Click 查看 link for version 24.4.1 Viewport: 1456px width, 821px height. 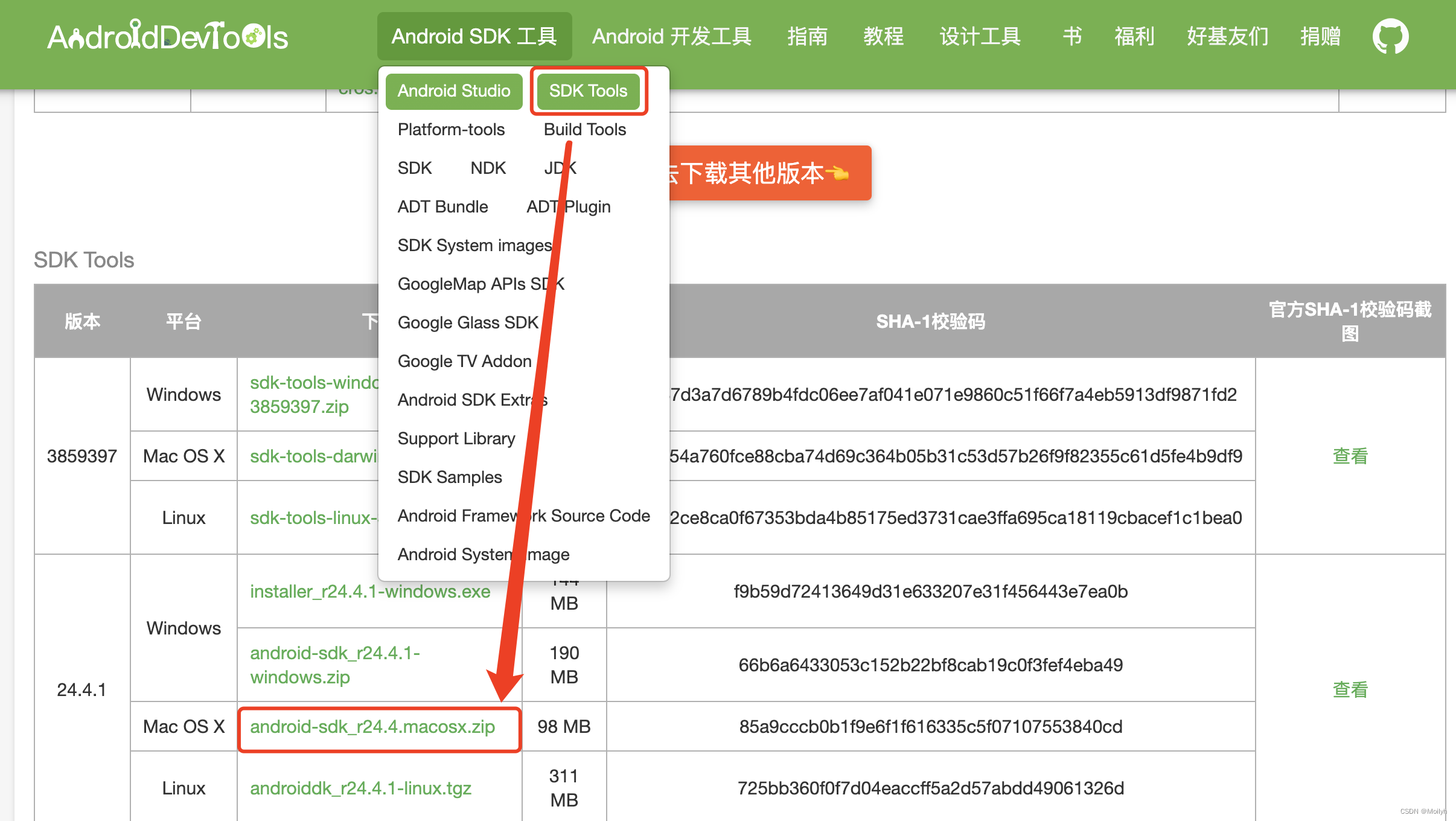coord(1350,689)
